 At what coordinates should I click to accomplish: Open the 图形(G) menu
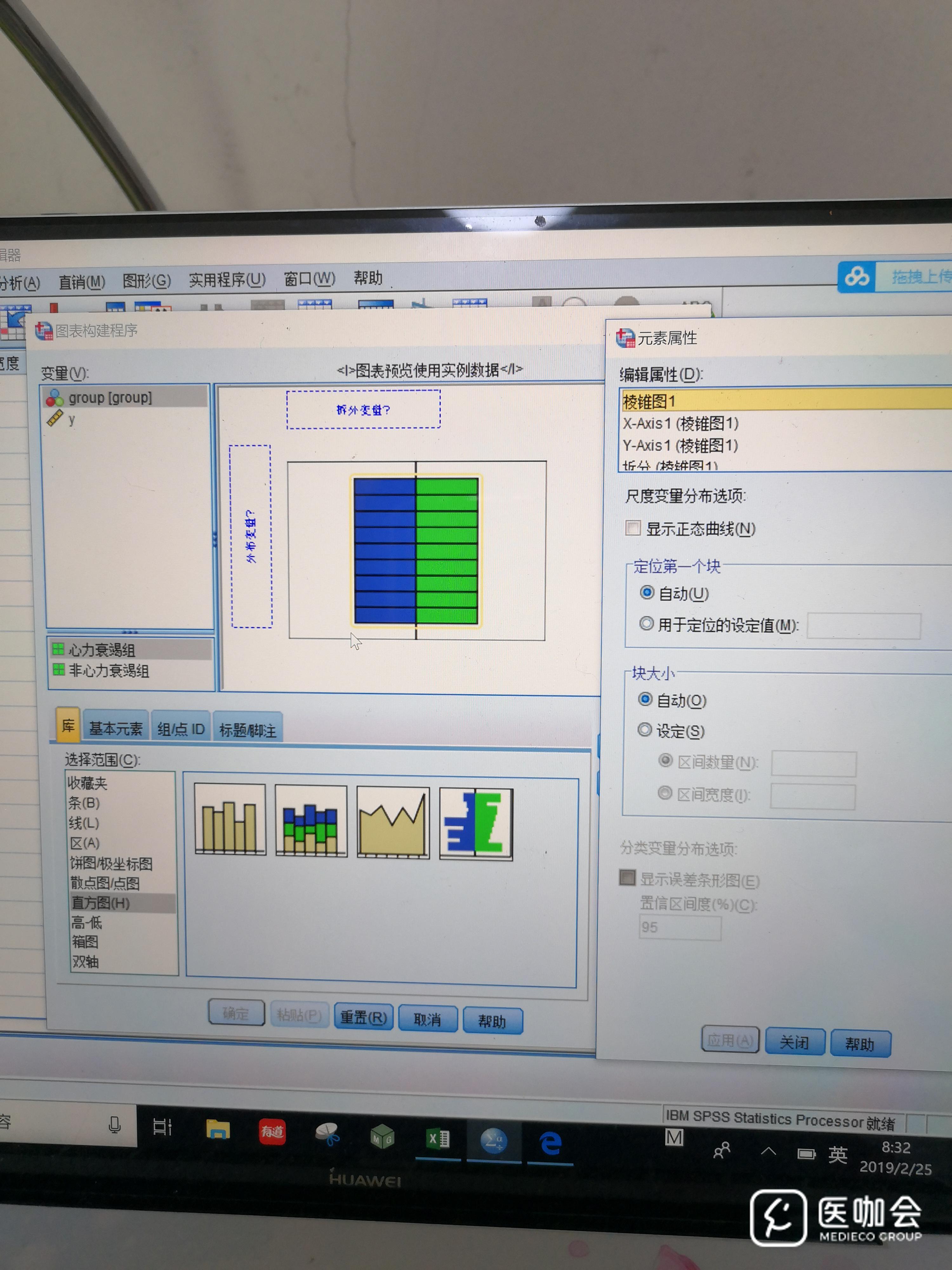pyautogui.click(x=146, y=281)
